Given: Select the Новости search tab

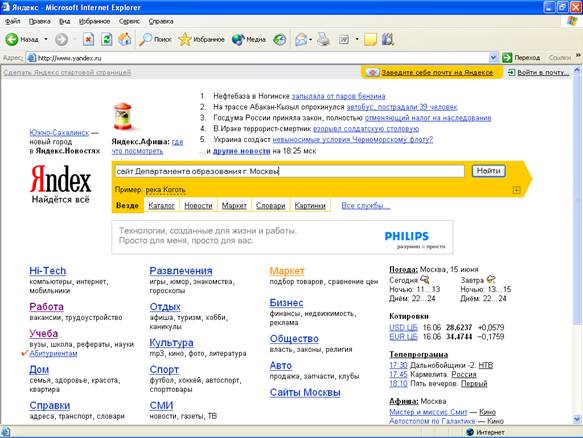Looking at the screenshot, I should [198, 206].
